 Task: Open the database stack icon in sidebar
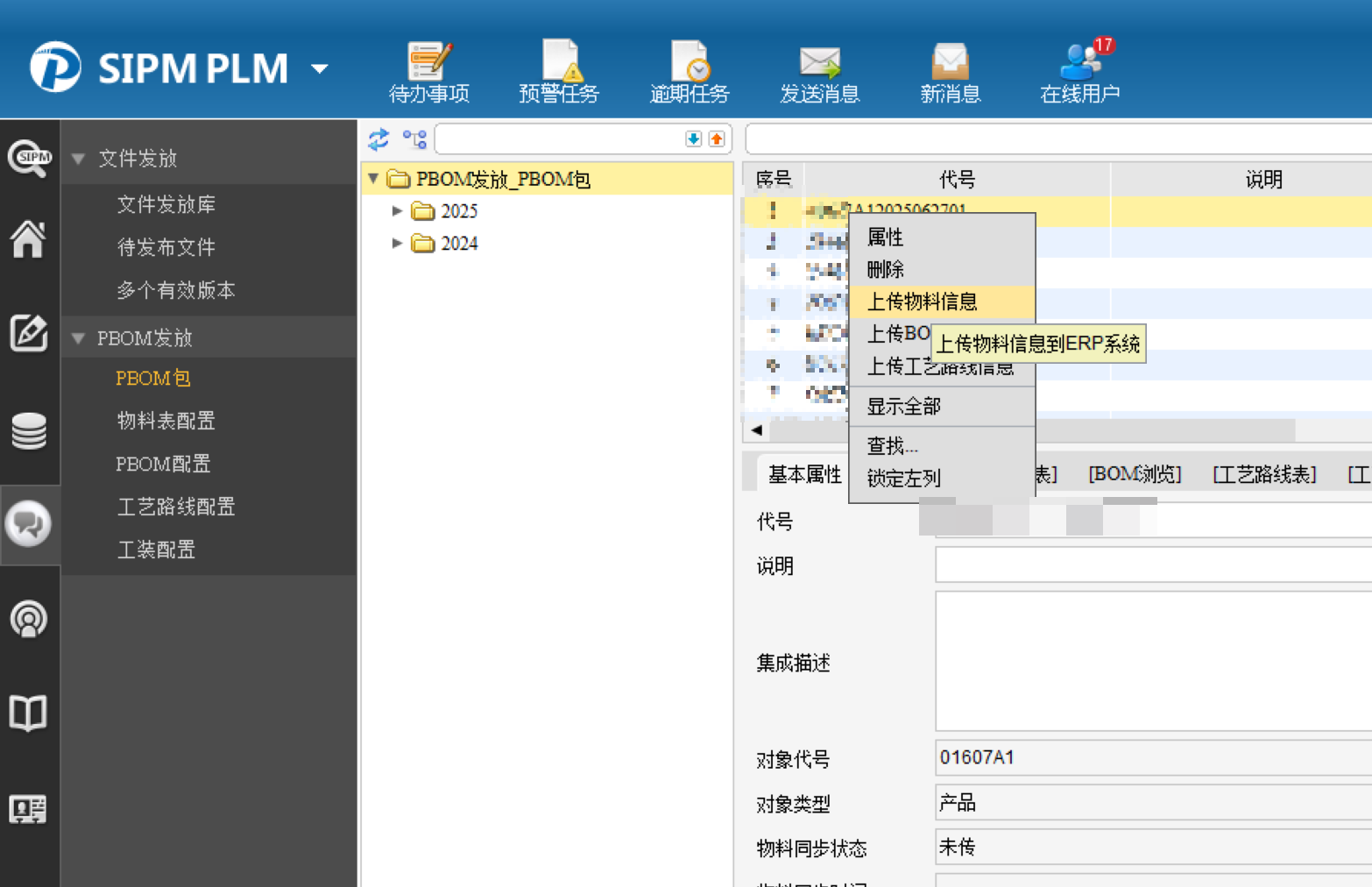[x=28, y=430]
